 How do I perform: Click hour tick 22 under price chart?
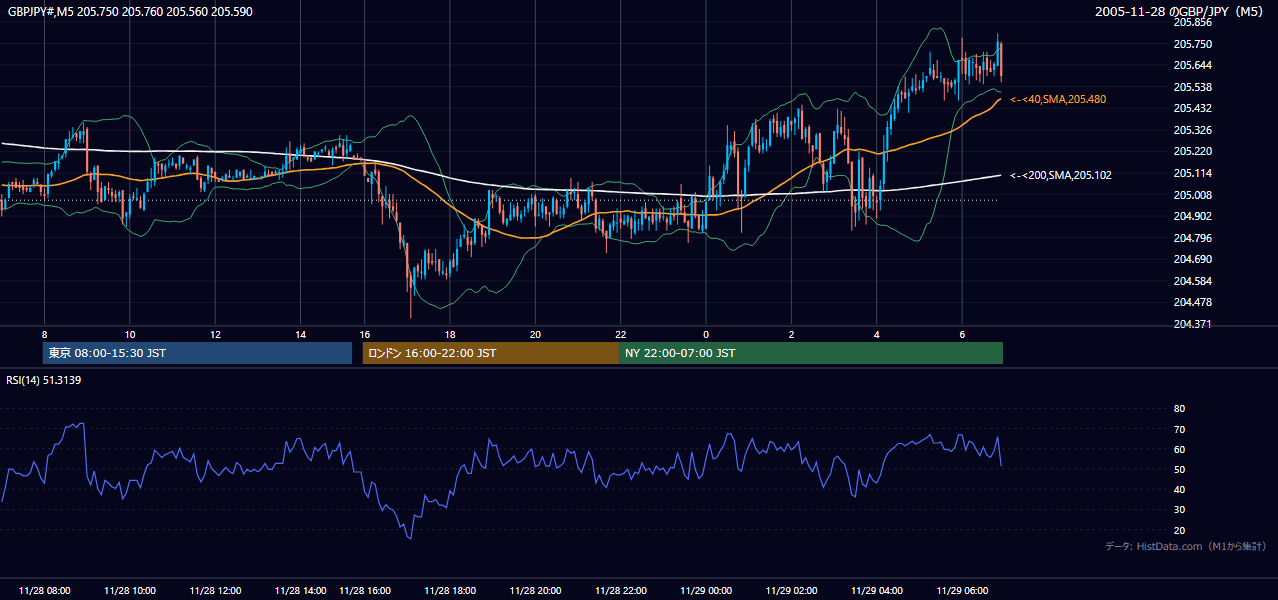pyautogui.click(x=621, y=334)
